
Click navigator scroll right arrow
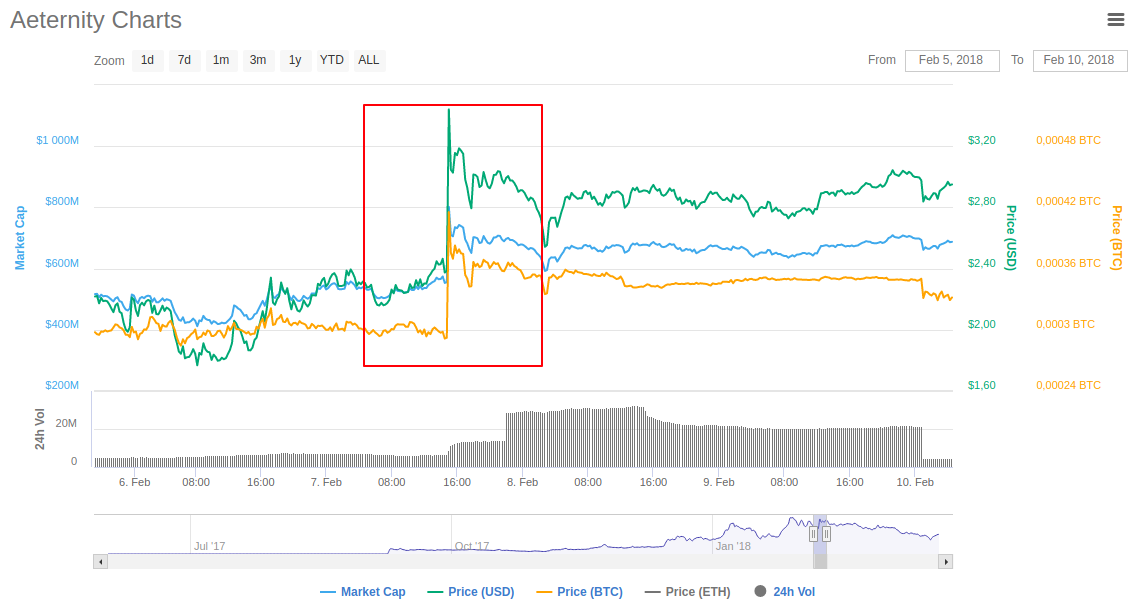946,561
